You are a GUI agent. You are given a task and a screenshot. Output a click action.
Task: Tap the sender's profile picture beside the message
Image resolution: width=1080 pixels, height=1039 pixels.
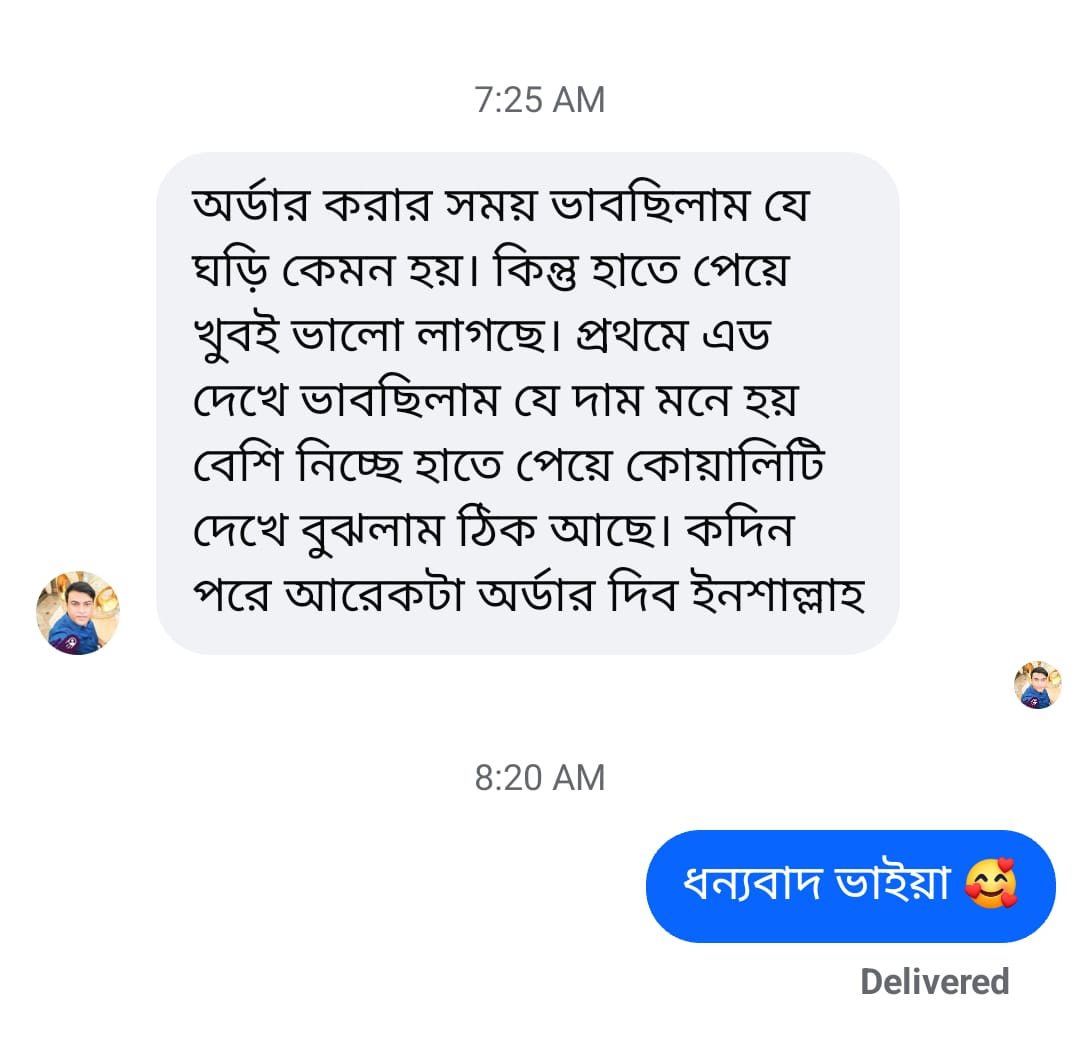coord(78,613)
